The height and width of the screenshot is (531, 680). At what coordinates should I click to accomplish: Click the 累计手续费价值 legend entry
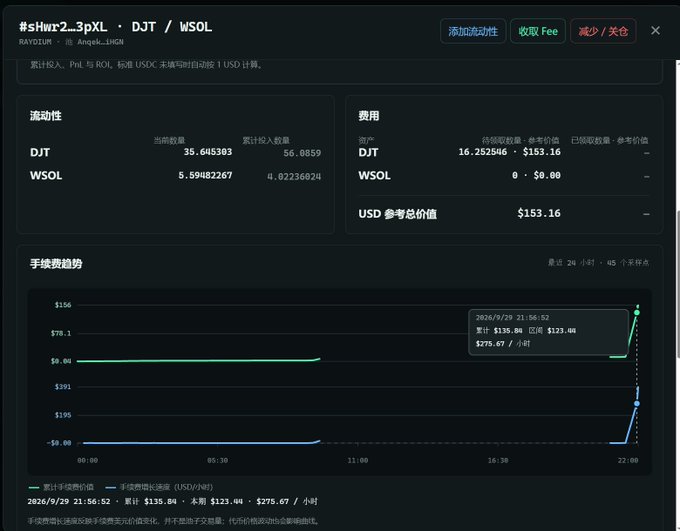pos(61,487)
